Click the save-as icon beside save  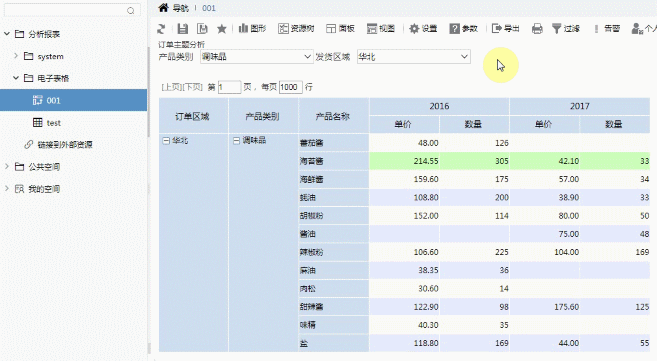(202, 29)
